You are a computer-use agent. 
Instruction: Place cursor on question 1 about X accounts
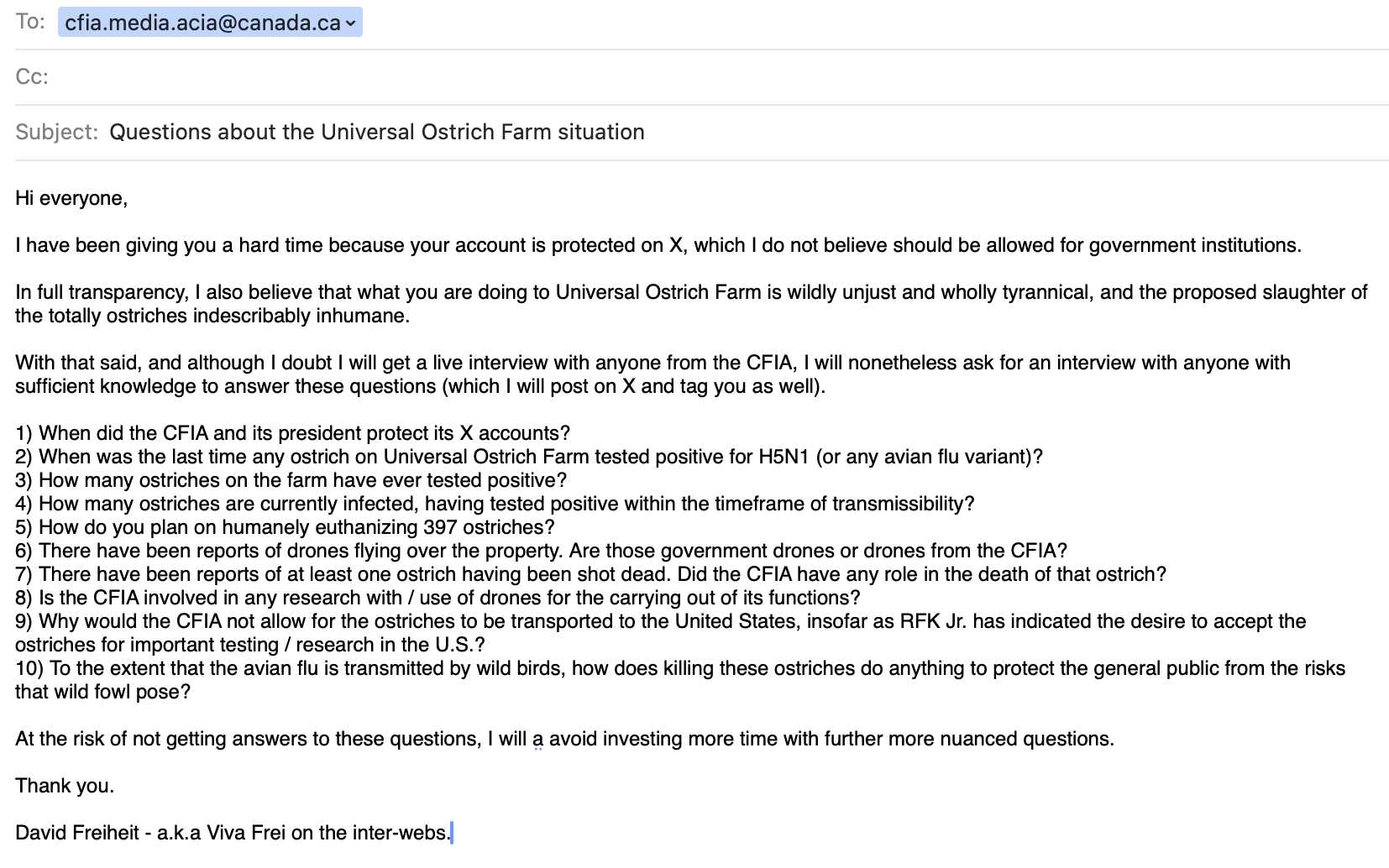tap(292, 433)
